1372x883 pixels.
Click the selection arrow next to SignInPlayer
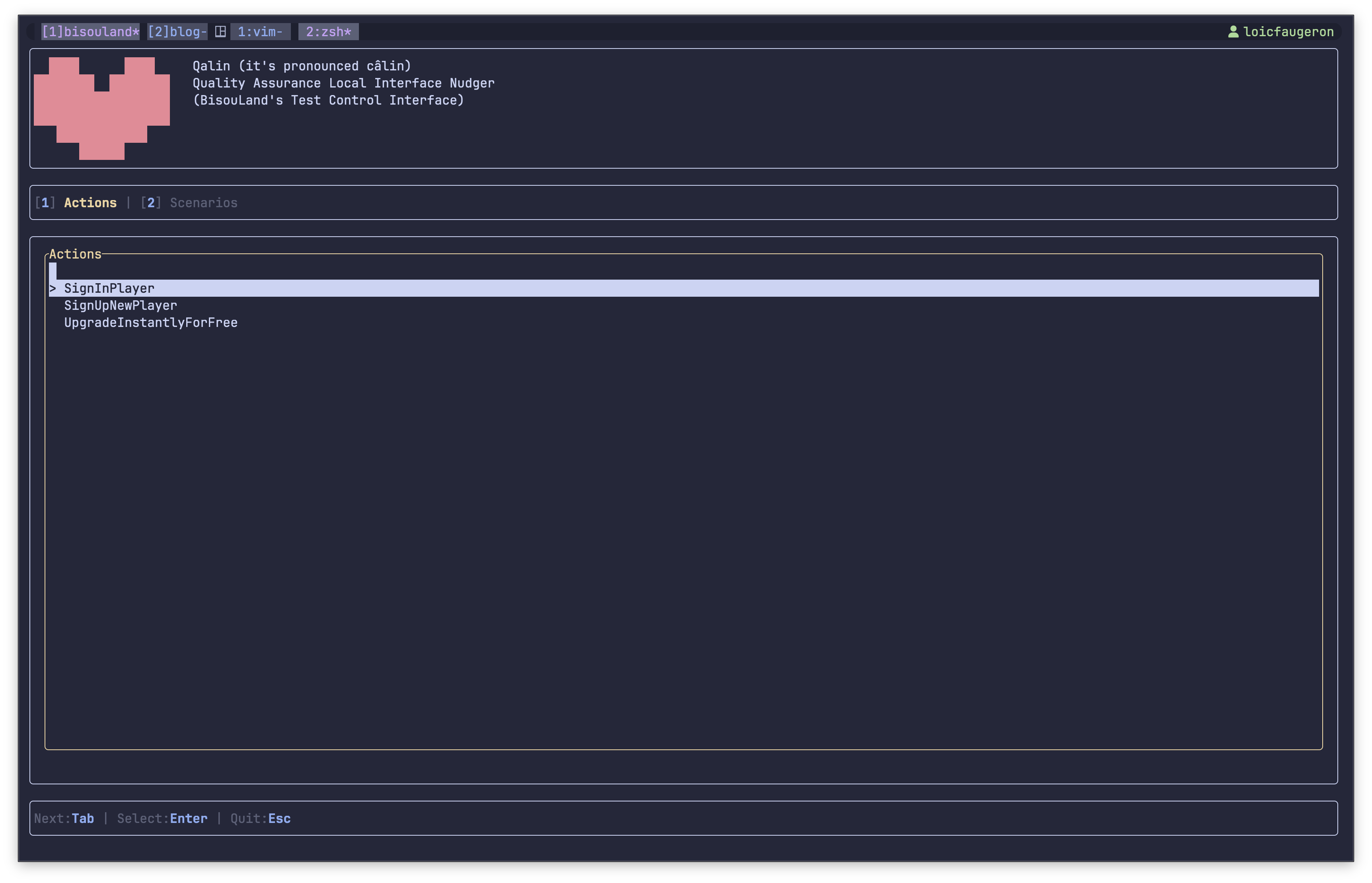click(x=53, y=288)
